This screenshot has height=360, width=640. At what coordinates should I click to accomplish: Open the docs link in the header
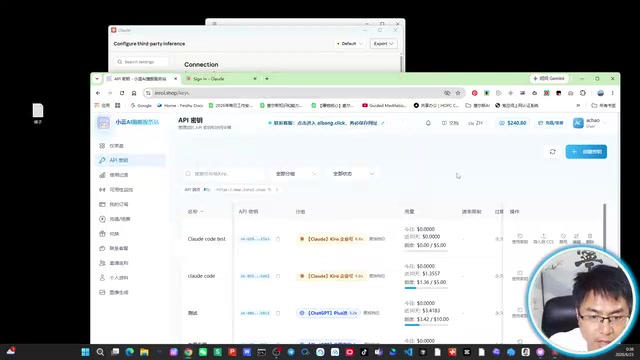450,123
